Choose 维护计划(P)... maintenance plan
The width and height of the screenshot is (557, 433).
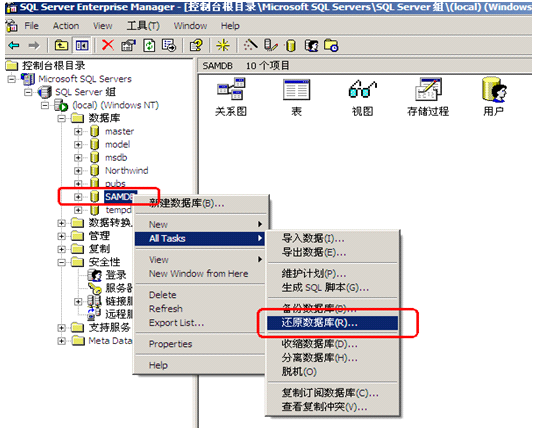point(332,274)
